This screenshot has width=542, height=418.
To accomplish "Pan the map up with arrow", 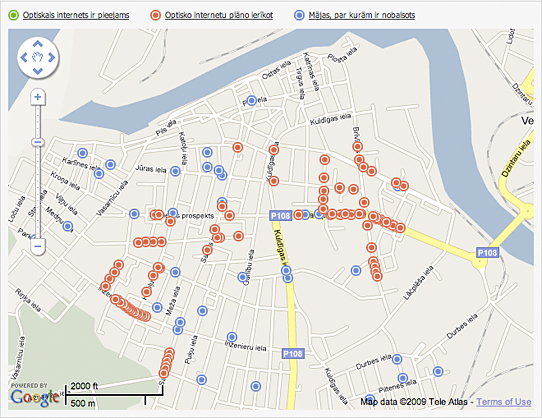I will [x=38, y=44].
